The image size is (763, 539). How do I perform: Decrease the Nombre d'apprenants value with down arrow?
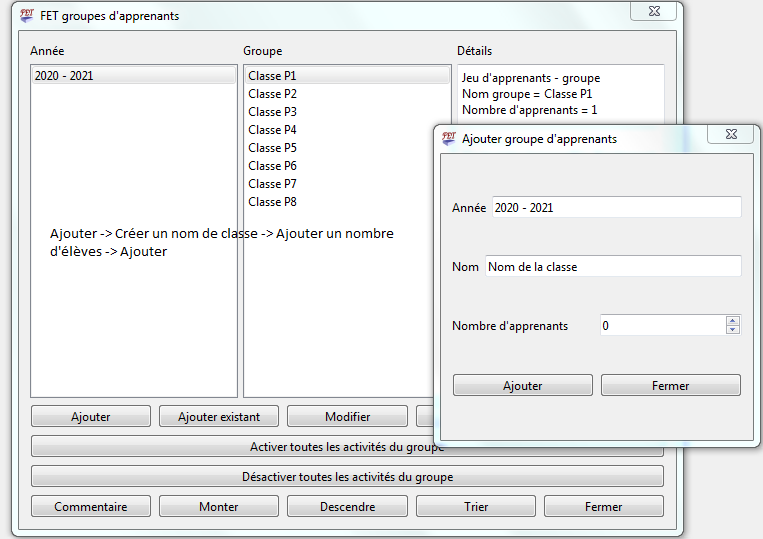(732, 330)
